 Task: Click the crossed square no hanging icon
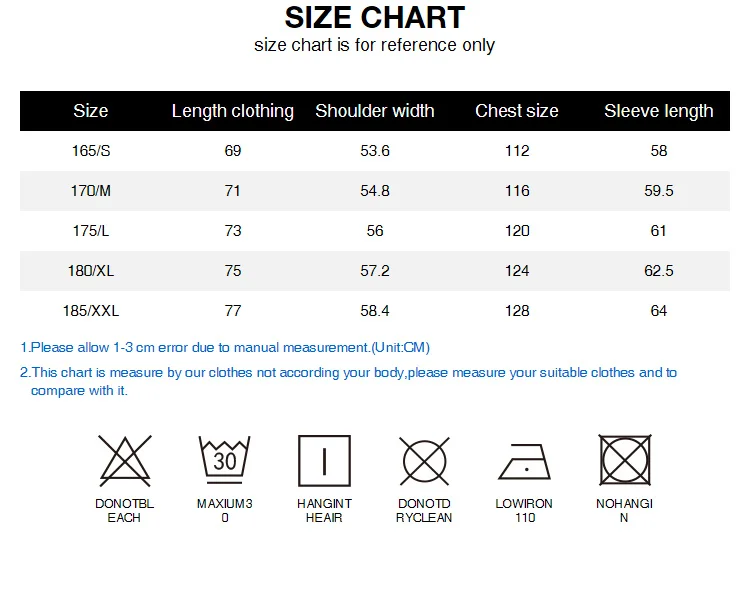click(x=625, y=460)
